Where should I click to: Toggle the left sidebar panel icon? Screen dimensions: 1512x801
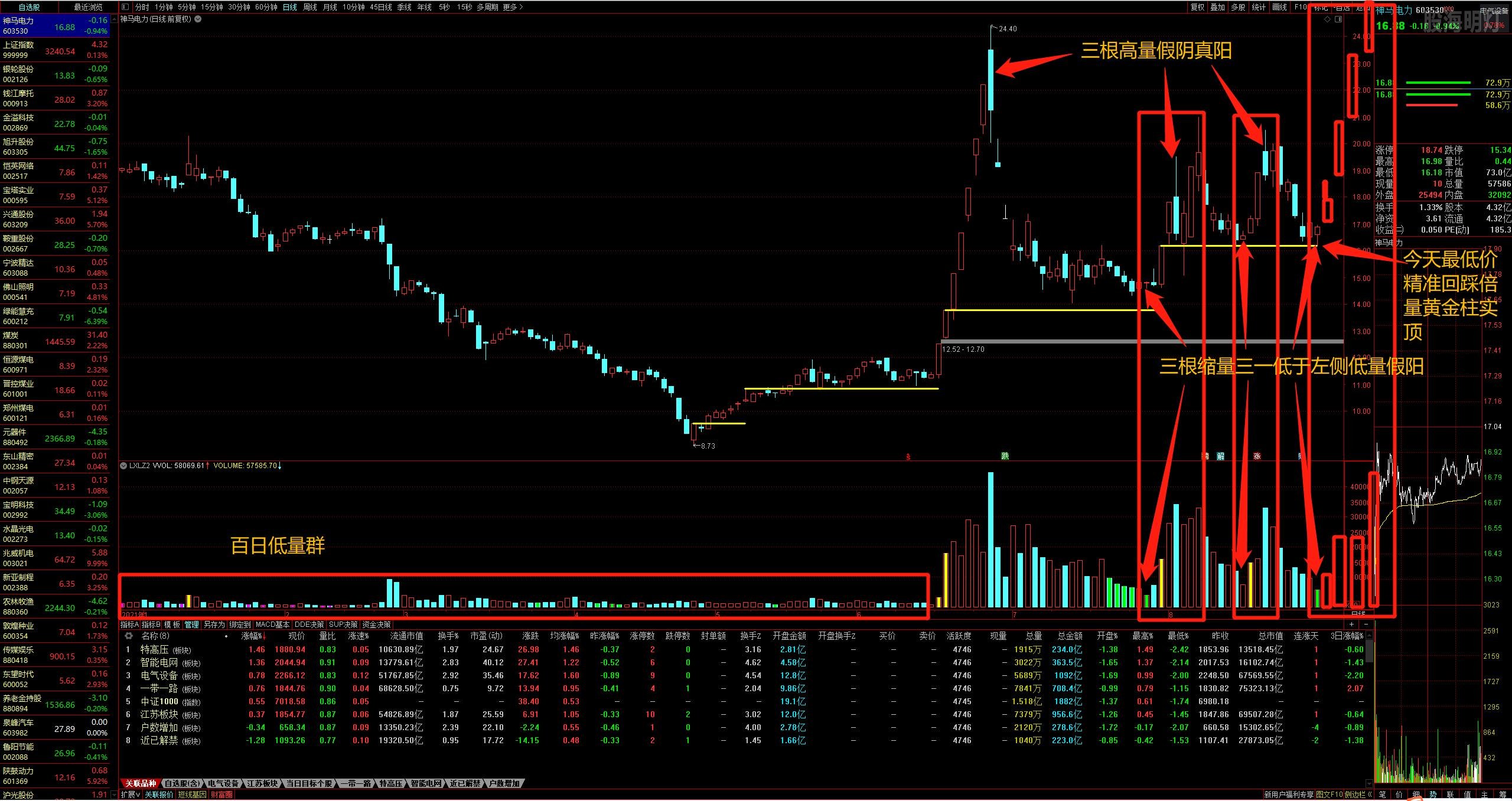[x=125, y=7]
